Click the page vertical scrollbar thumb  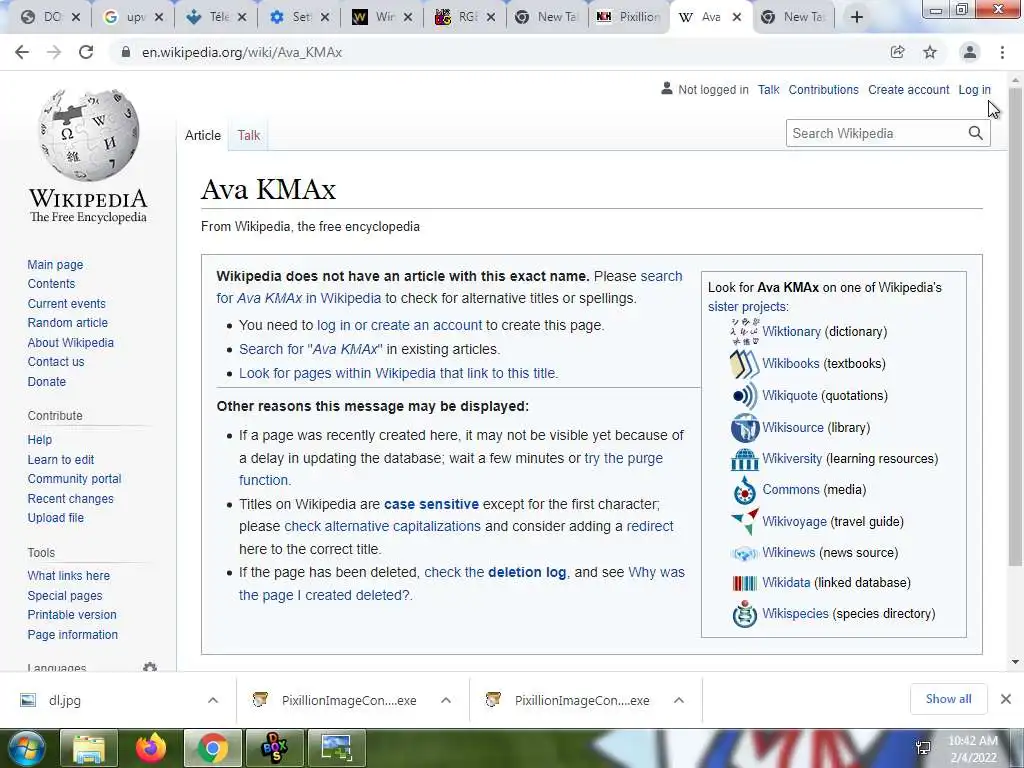coord(1015,327)
